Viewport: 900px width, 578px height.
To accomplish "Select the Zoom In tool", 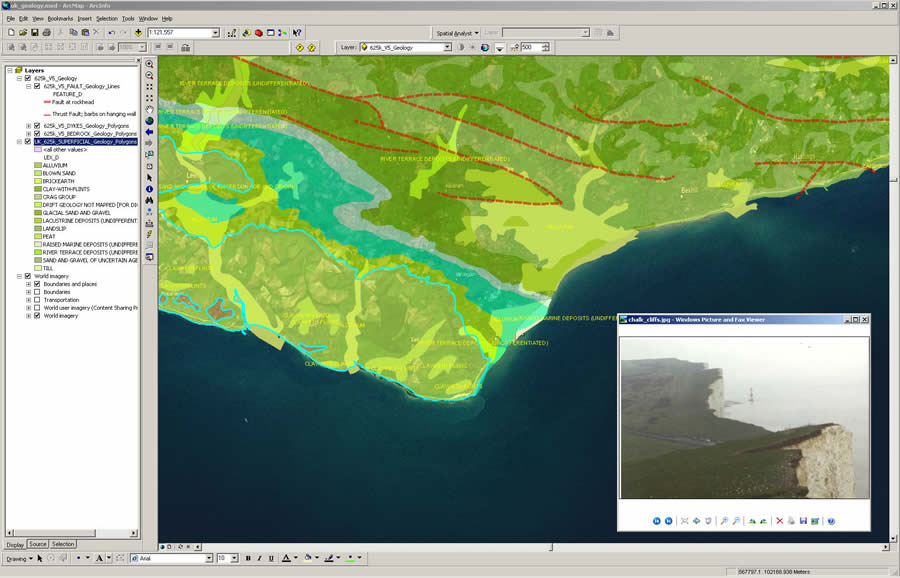I will pyautogui.click(x=149, y=64).
